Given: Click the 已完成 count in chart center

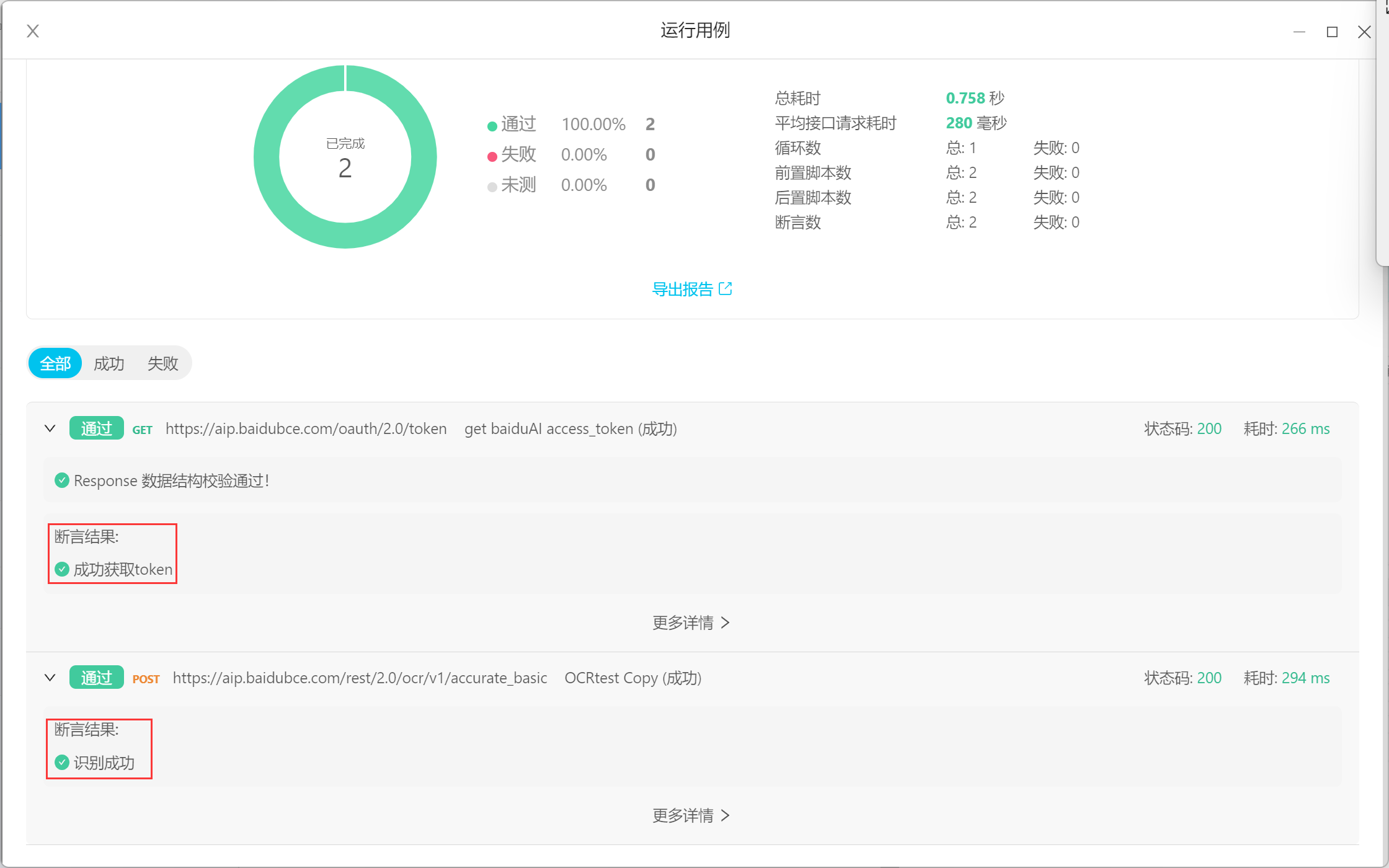Looking at the screenshot, I should pos(345,168).
